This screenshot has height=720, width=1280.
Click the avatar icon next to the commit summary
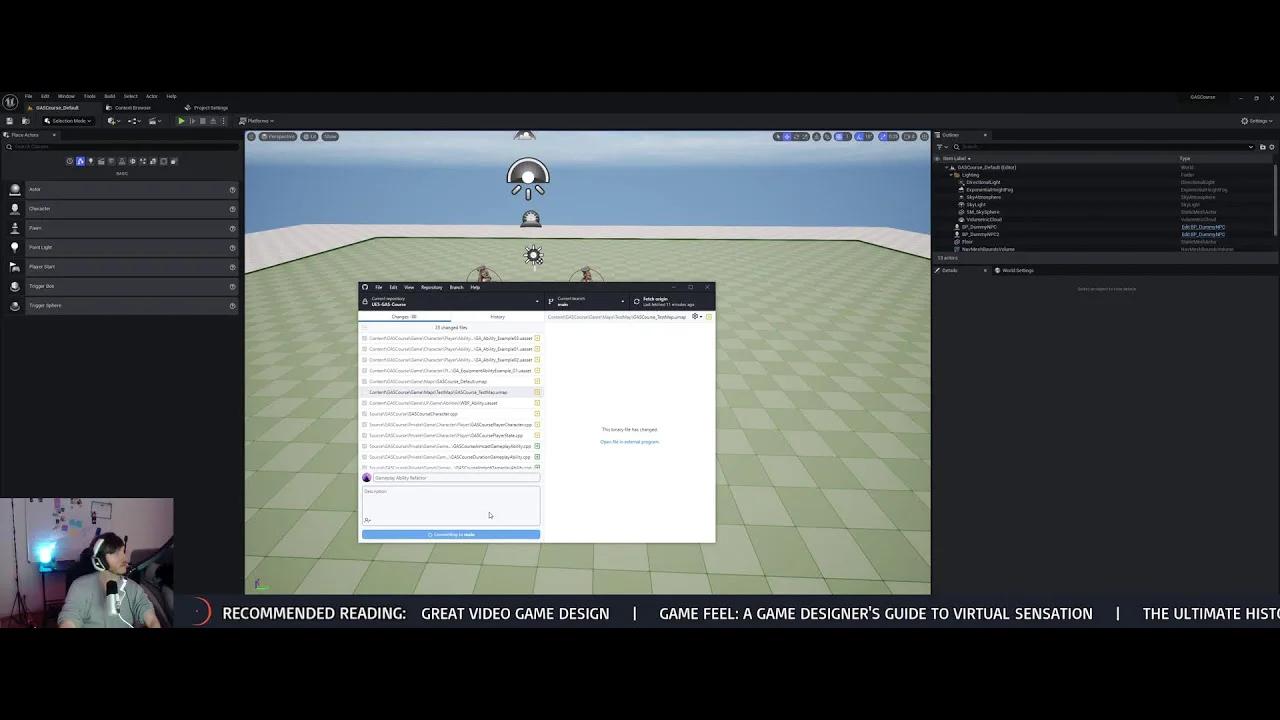point(366,477)
